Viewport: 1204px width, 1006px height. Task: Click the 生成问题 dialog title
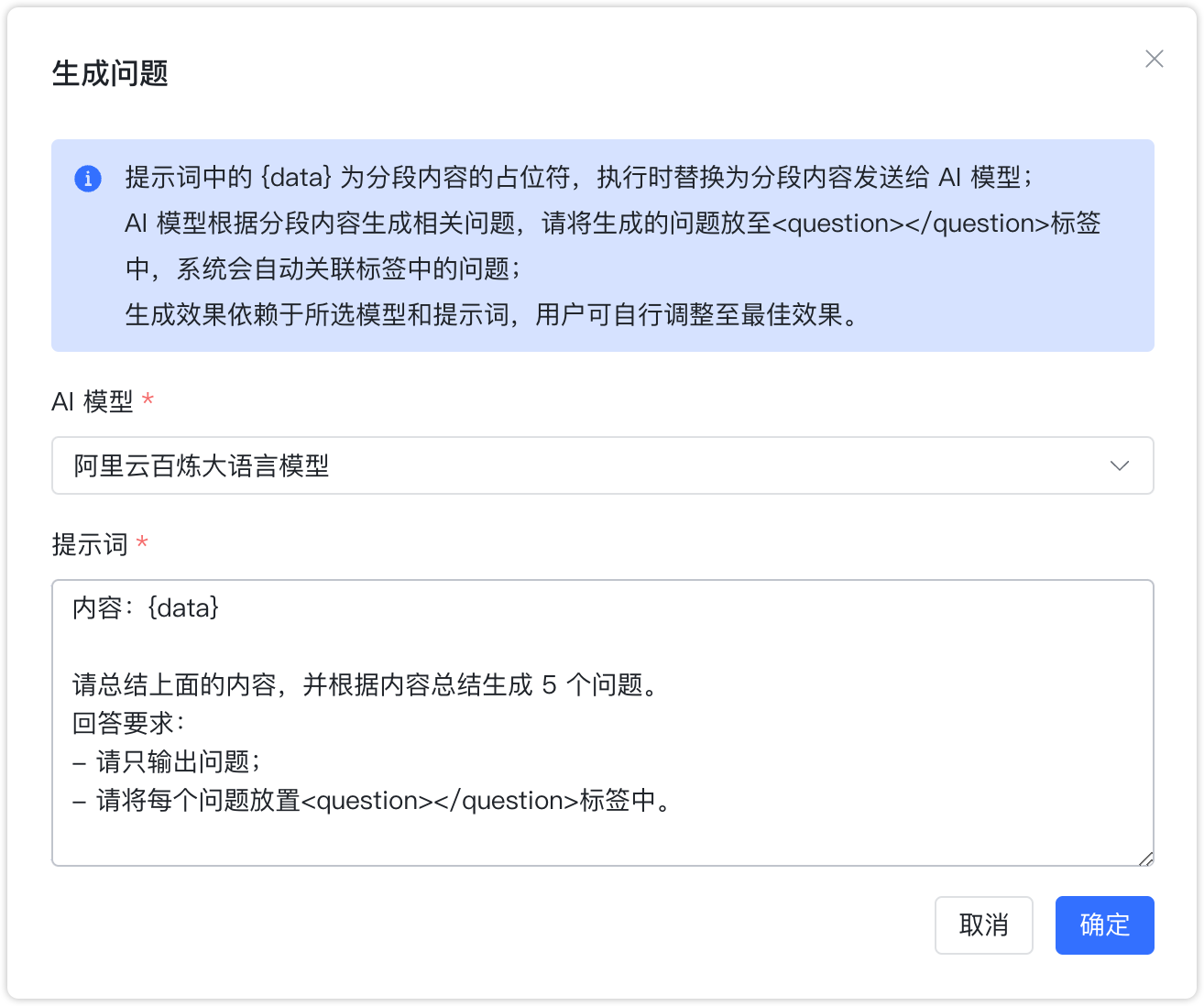[110, 74]
